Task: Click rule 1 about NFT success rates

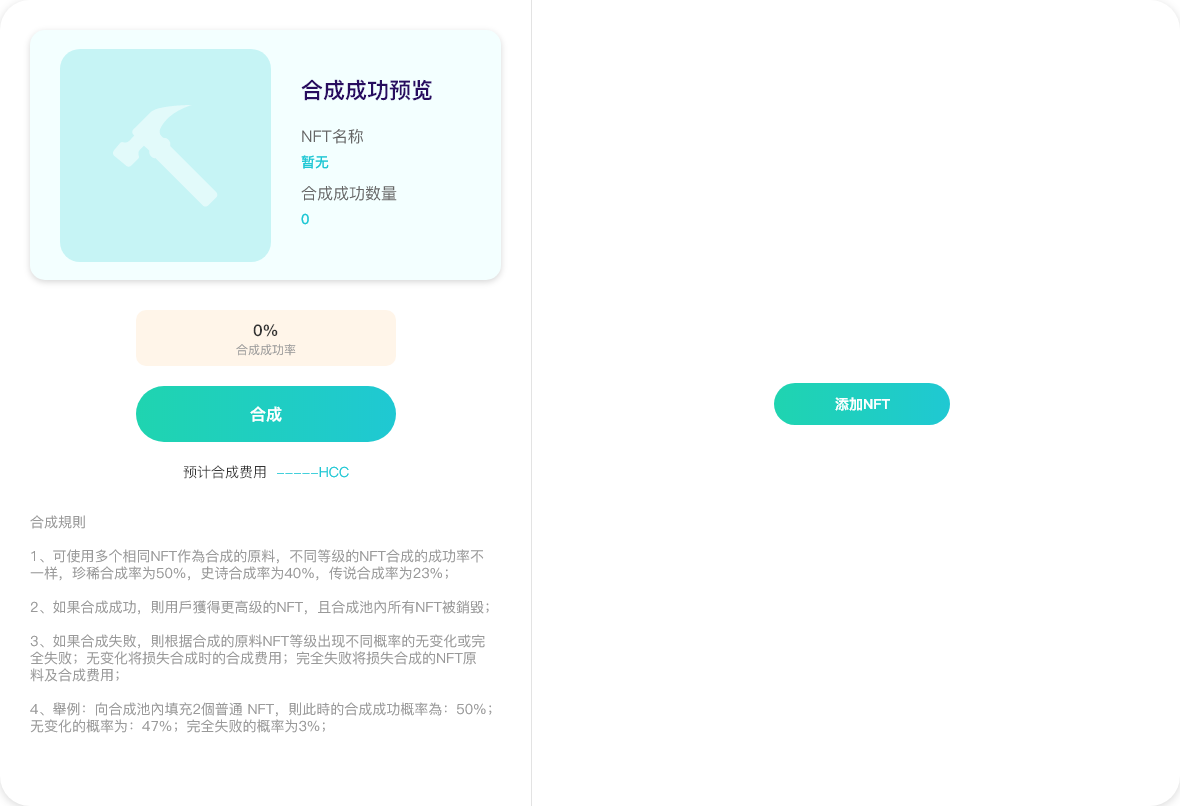Action: pyautogui.click(x=257, y=564)
